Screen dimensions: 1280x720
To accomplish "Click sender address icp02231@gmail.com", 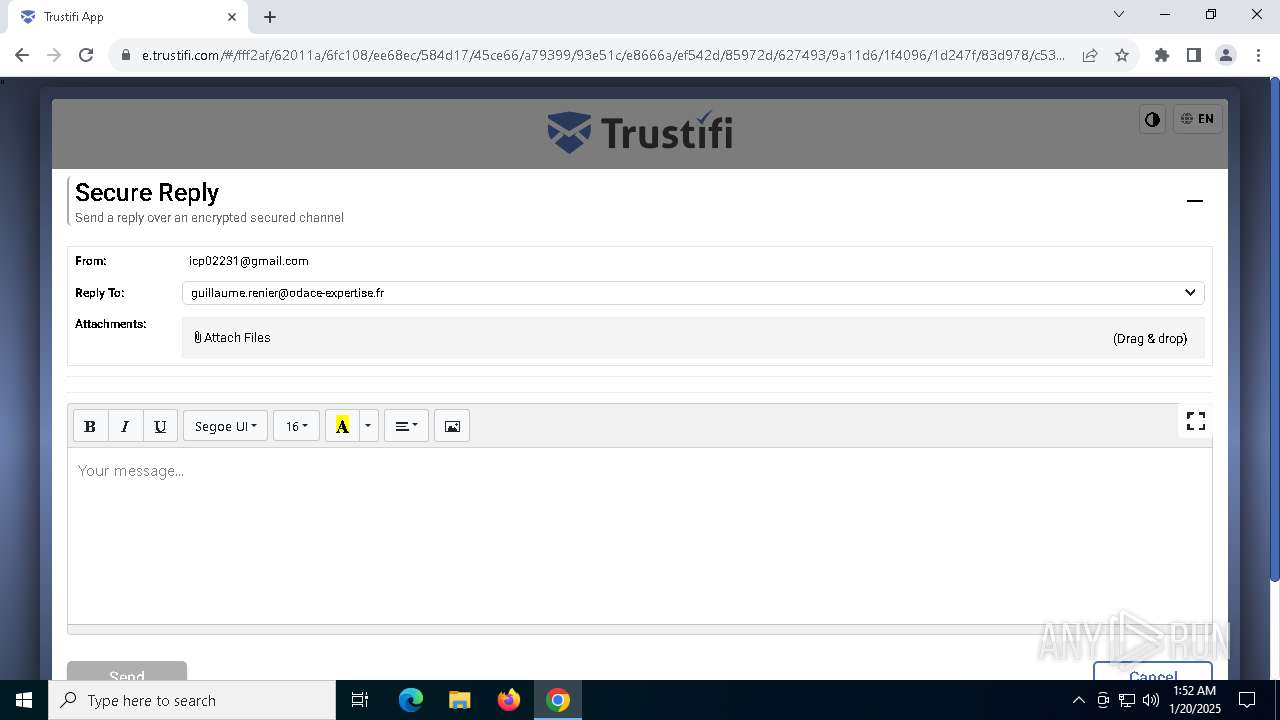I will pyautogui.click(x=249, y=261).
